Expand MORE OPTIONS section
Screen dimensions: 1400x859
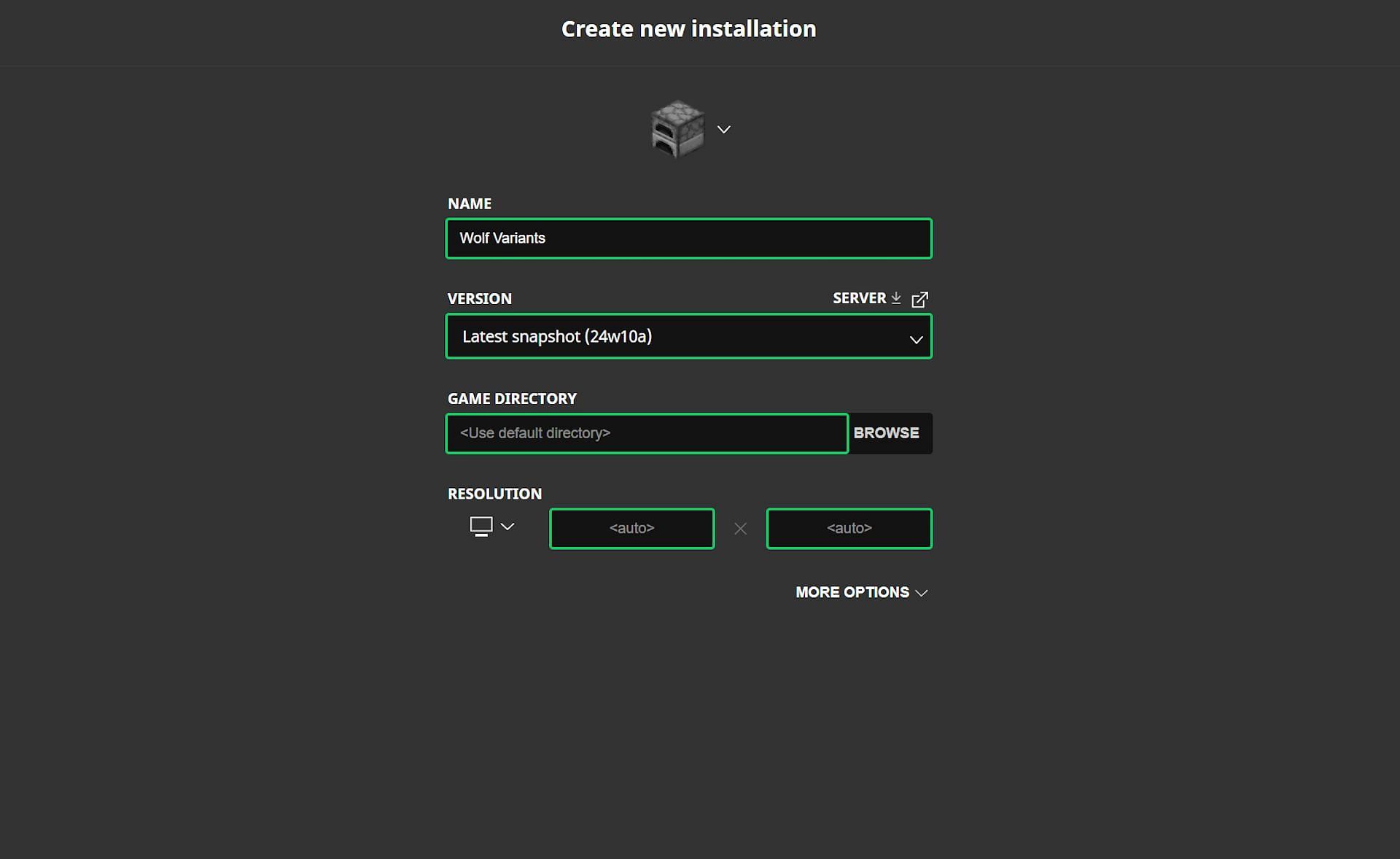point(852,592)
